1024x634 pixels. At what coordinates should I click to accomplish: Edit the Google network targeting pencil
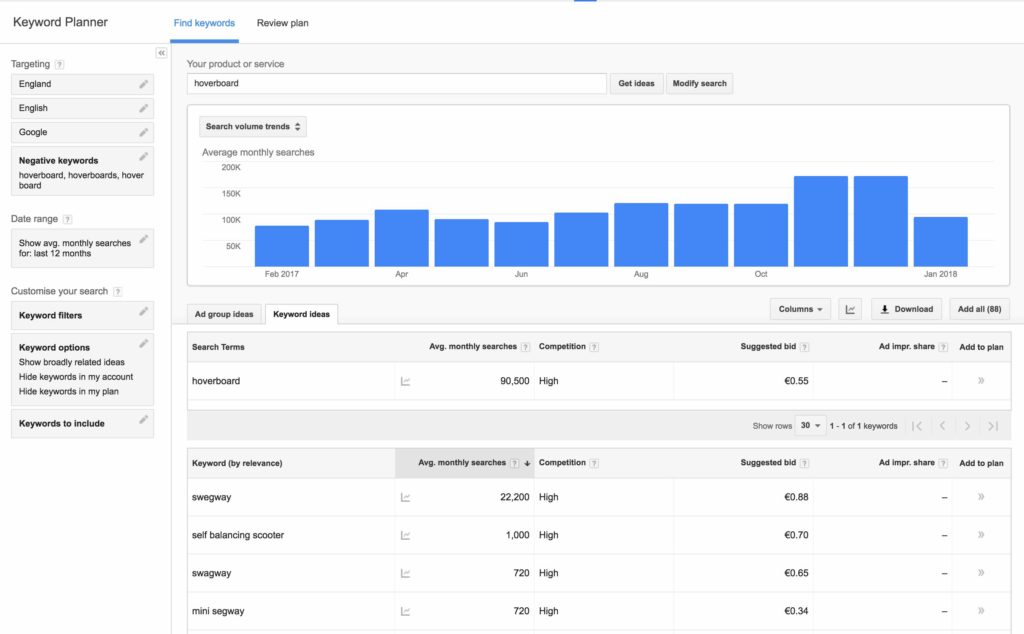click(144, 133)
